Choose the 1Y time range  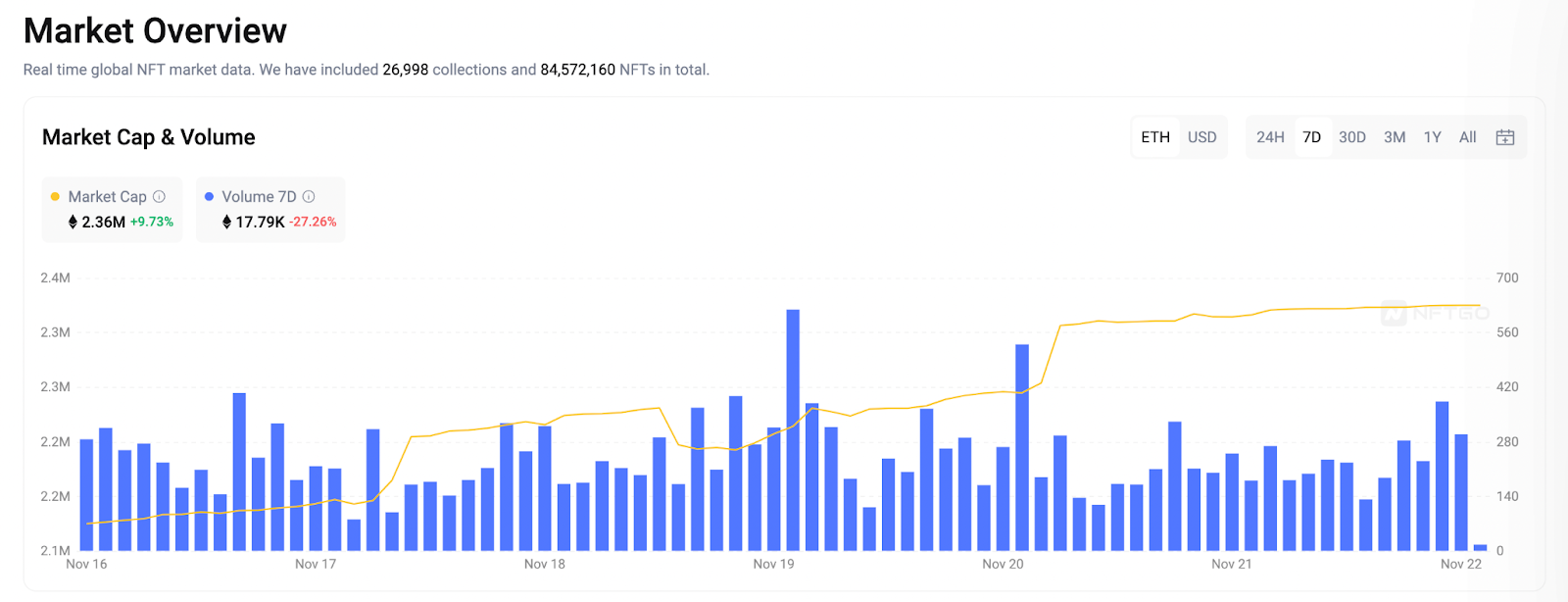1432,137
